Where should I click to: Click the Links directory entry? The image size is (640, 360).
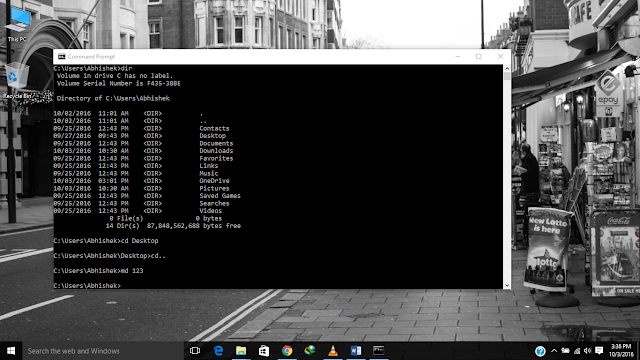click(209, 166)
